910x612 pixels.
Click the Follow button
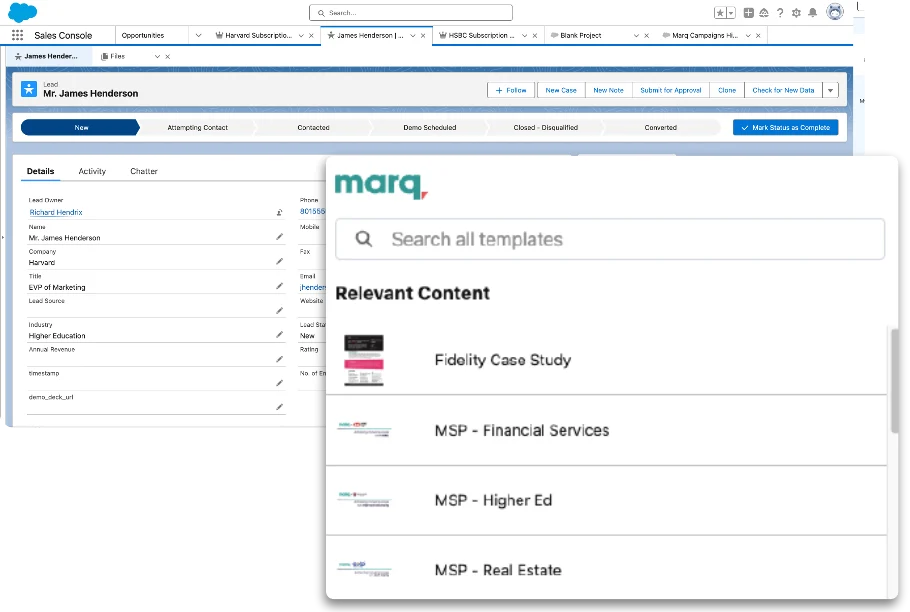pos(510,90)
